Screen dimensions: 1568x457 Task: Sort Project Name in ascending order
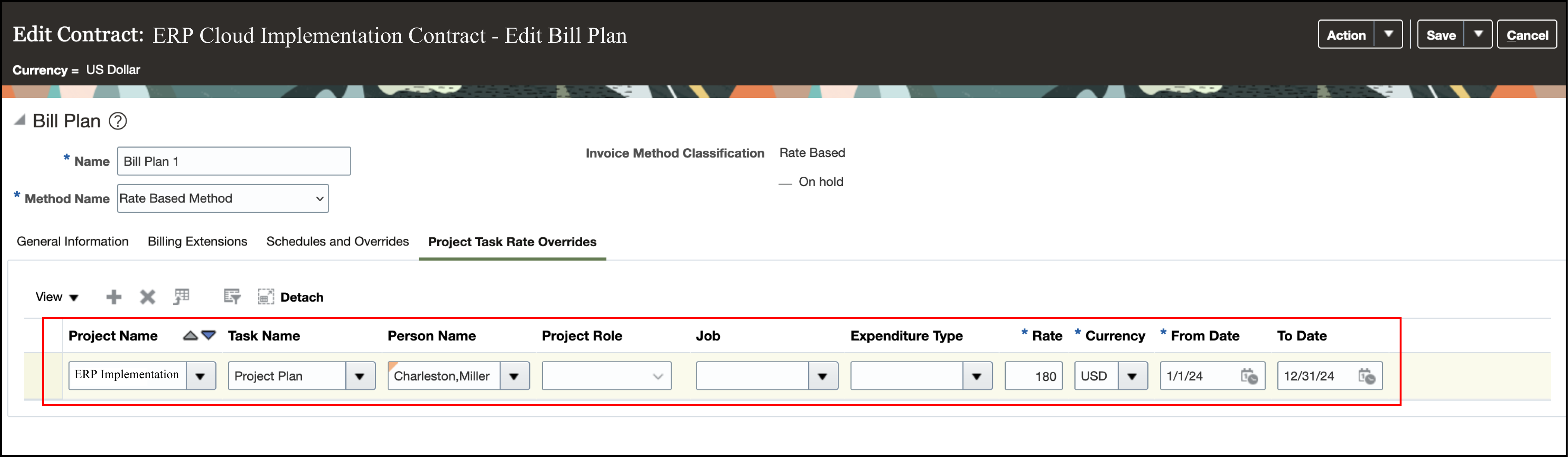click(x=189, y=335)
